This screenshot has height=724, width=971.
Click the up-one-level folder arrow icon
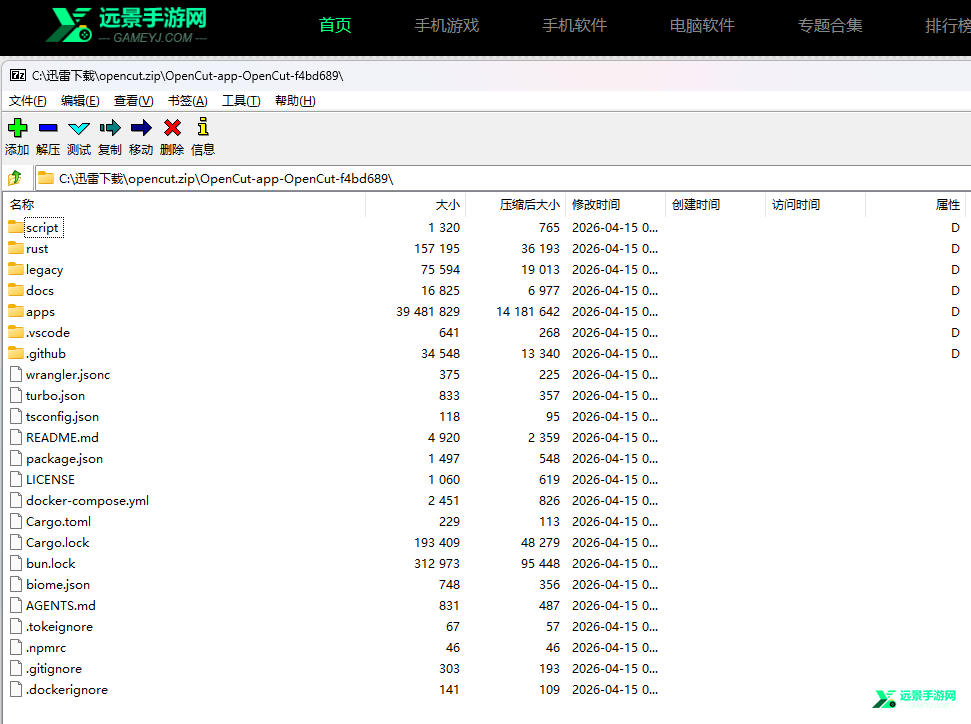click(x=15, y=178)
